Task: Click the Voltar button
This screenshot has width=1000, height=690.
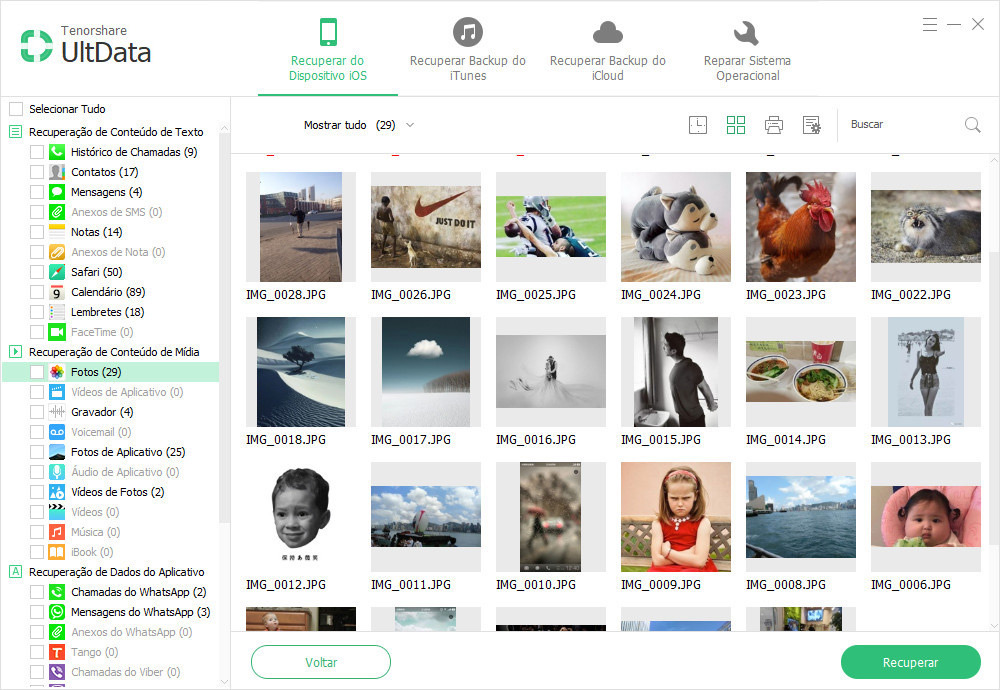Action: coord(320,662)
